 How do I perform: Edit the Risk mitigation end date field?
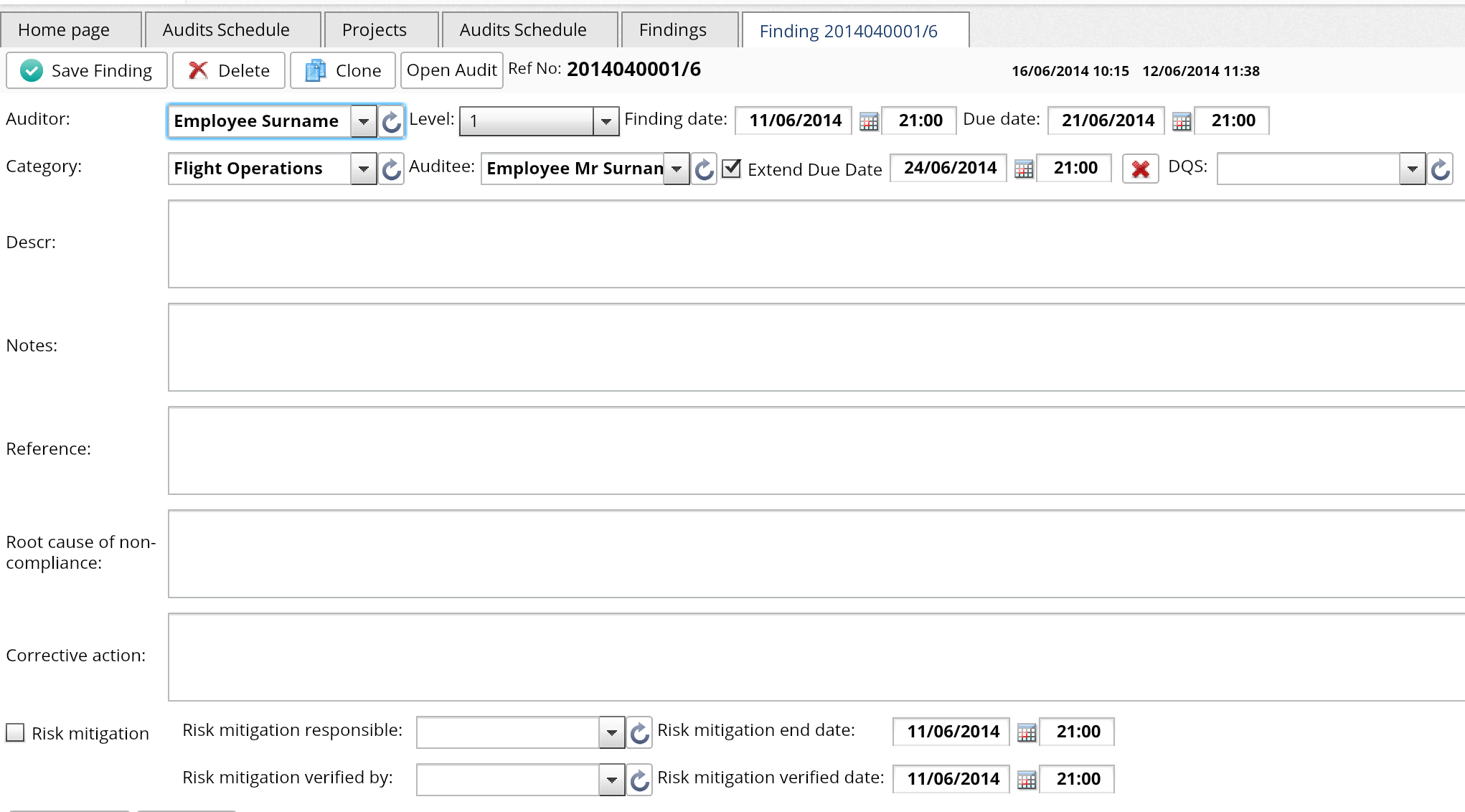click(x=953, y=732)
